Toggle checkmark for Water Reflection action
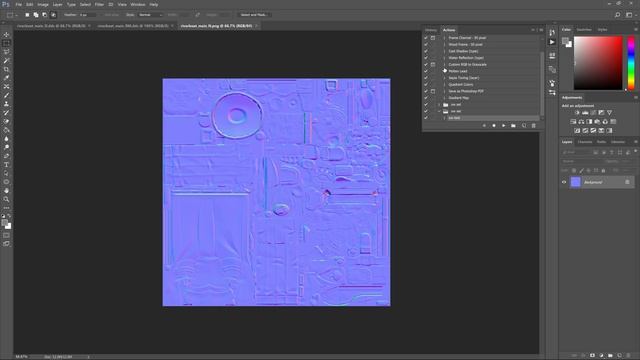The height and width of the screenshot is (360, 640). (x=426, y=58)
